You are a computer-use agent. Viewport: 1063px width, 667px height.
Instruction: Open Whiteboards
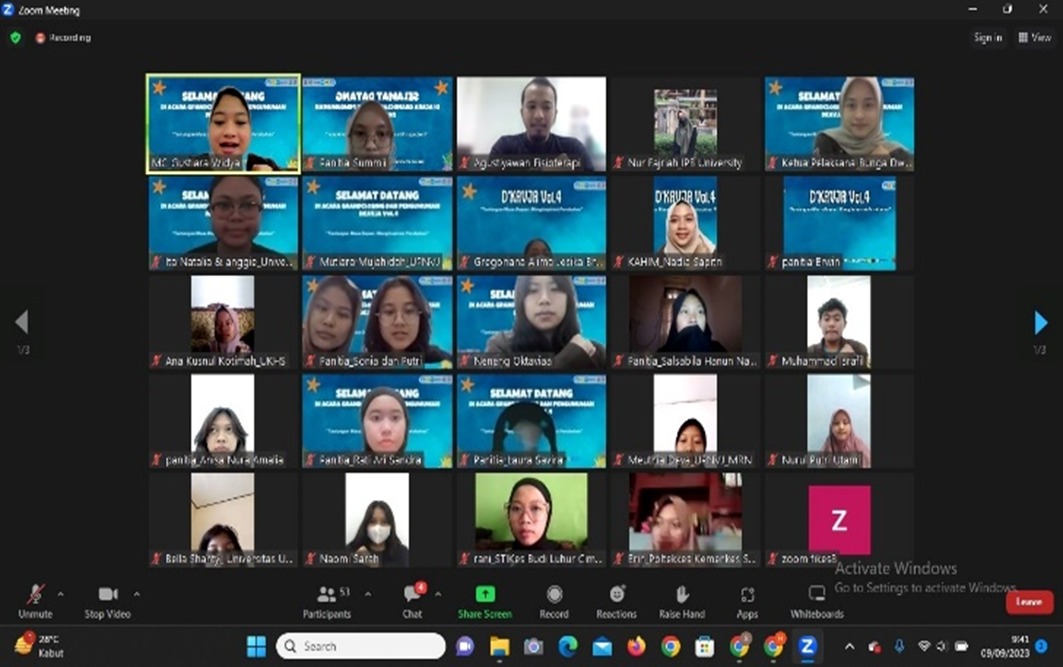[817, 599]
